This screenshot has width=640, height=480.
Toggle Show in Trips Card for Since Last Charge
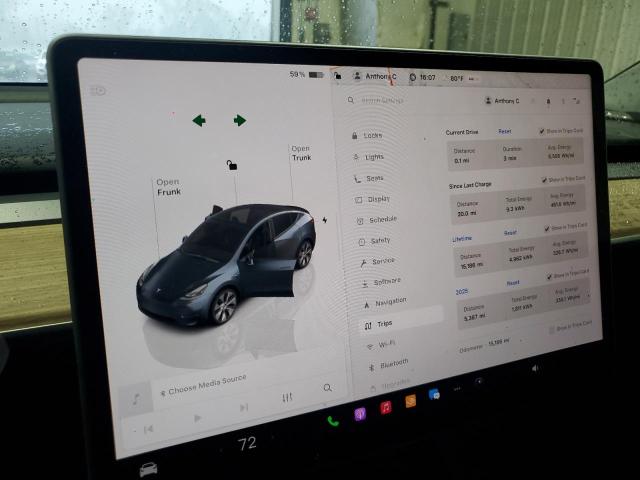[x=544, y=180]
